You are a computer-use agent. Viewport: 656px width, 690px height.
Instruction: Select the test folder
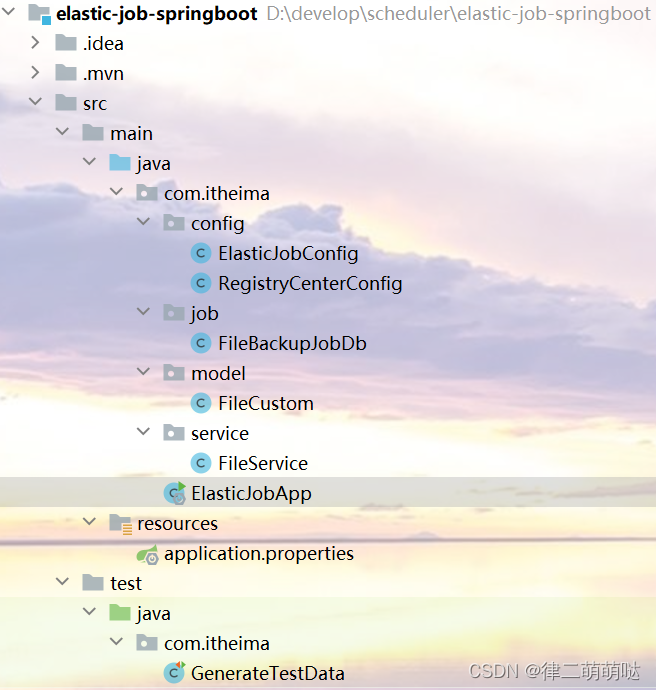pyautogui.click(x=126, y=584)
